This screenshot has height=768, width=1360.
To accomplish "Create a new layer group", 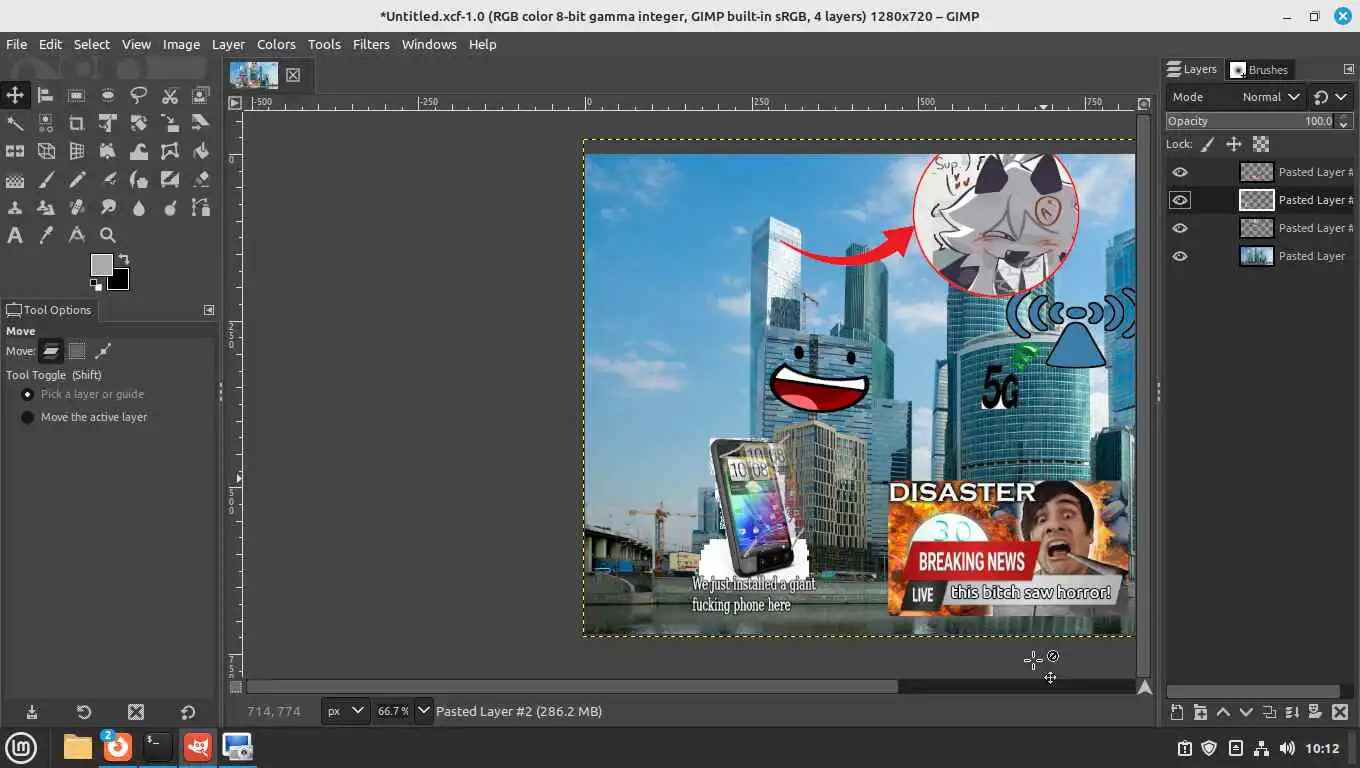I will pyautogui.click(x=1200, y=712).
